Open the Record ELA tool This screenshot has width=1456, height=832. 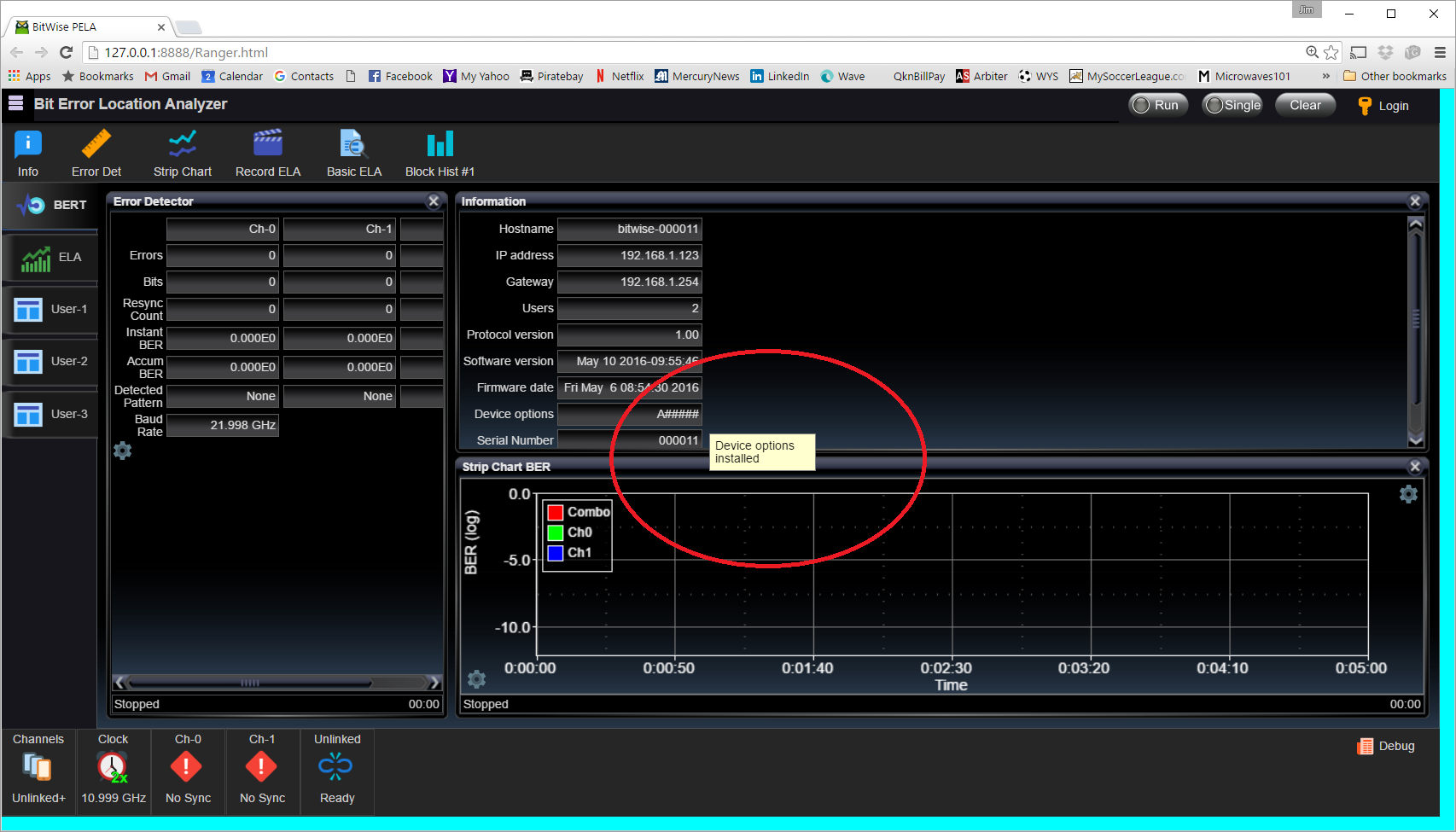tap(268, 145)
